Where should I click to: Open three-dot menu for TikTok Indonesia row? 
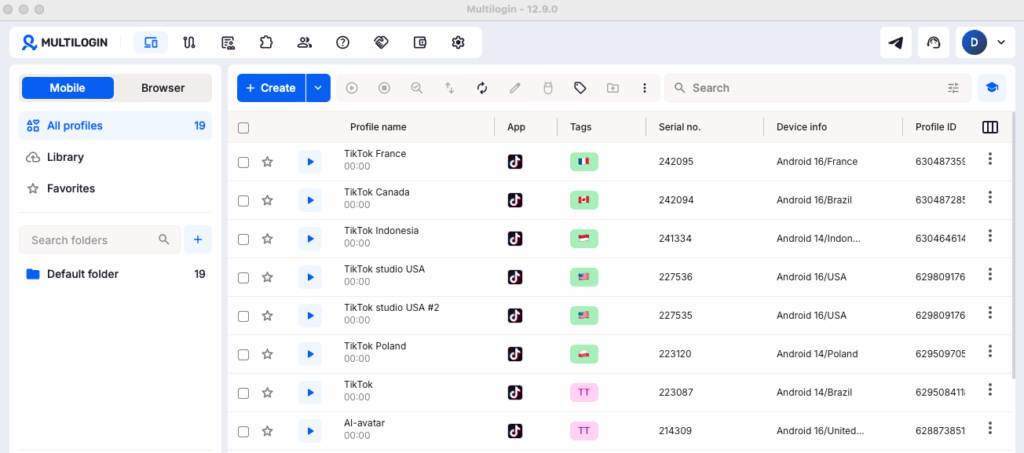tap(990, 236)
